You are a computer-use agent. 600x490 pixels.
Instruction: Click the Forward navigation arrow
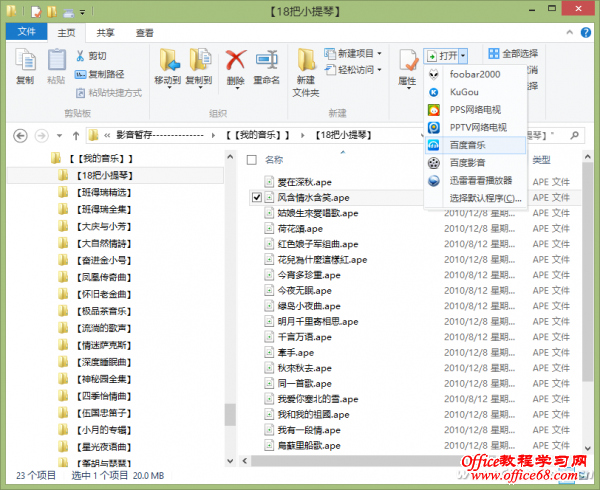[x=41, y=135]
